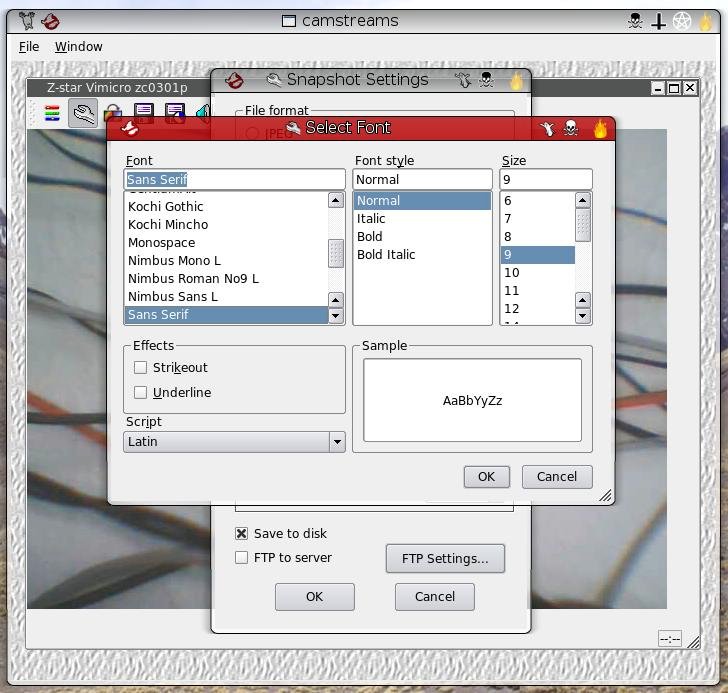Click the ghostbusters icon in camstreams title bar

[50, 21]
